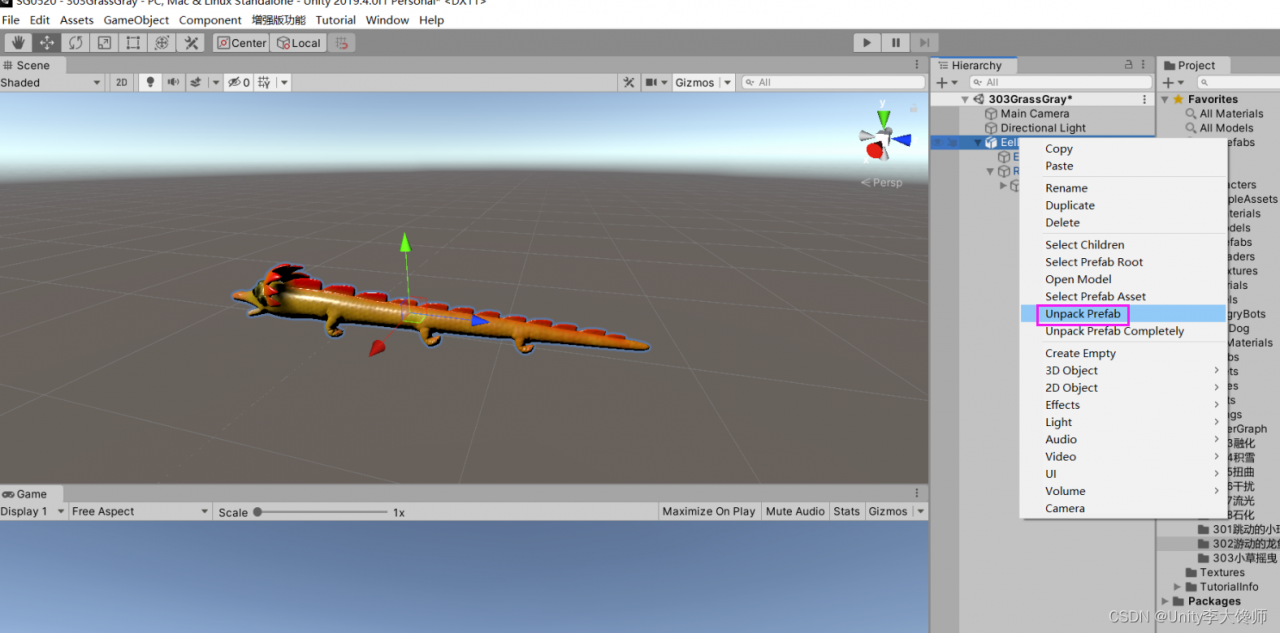Toggle Maximize On Play
The height and width of the screenshot is (633, 1280).
709,511
